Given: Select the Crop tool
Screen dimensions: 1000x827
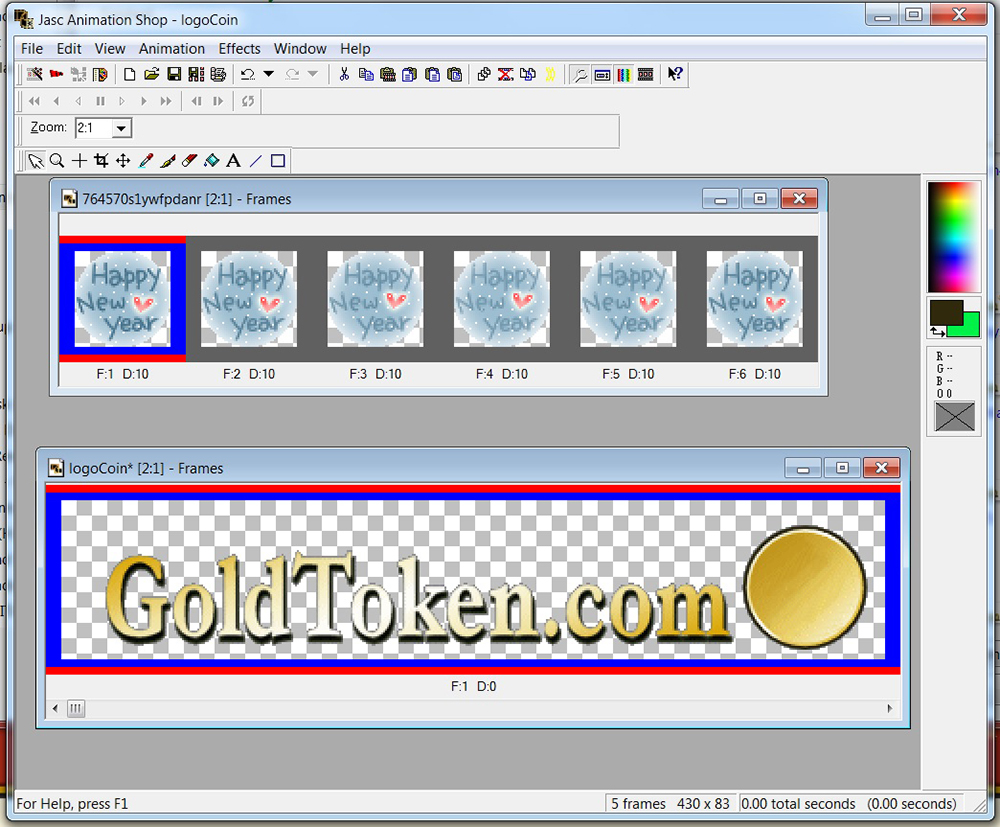Looking at the screenshot, I should click(101, 161).
